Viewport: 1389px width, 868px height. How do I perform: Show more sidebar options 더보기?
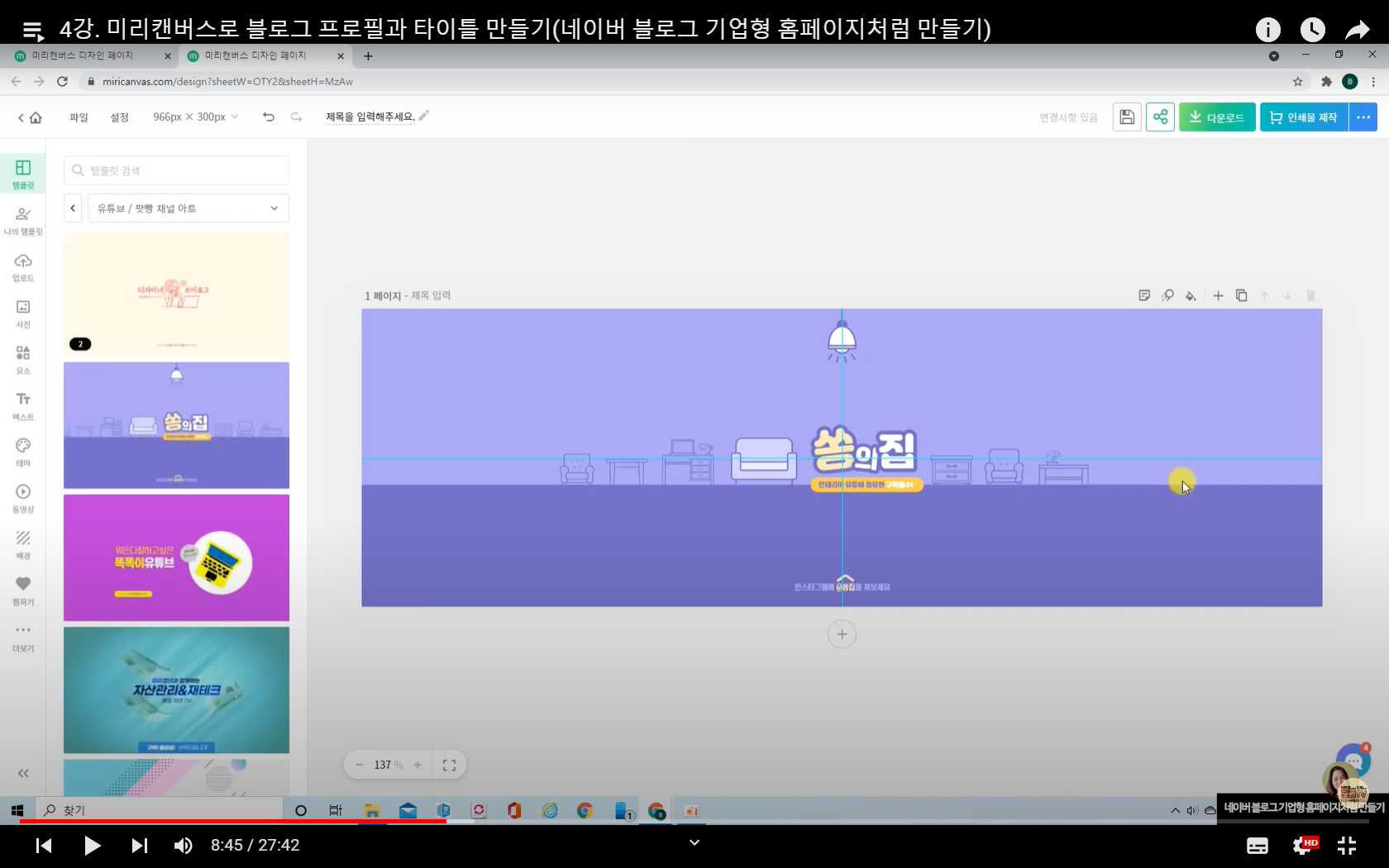coord(23,637)
